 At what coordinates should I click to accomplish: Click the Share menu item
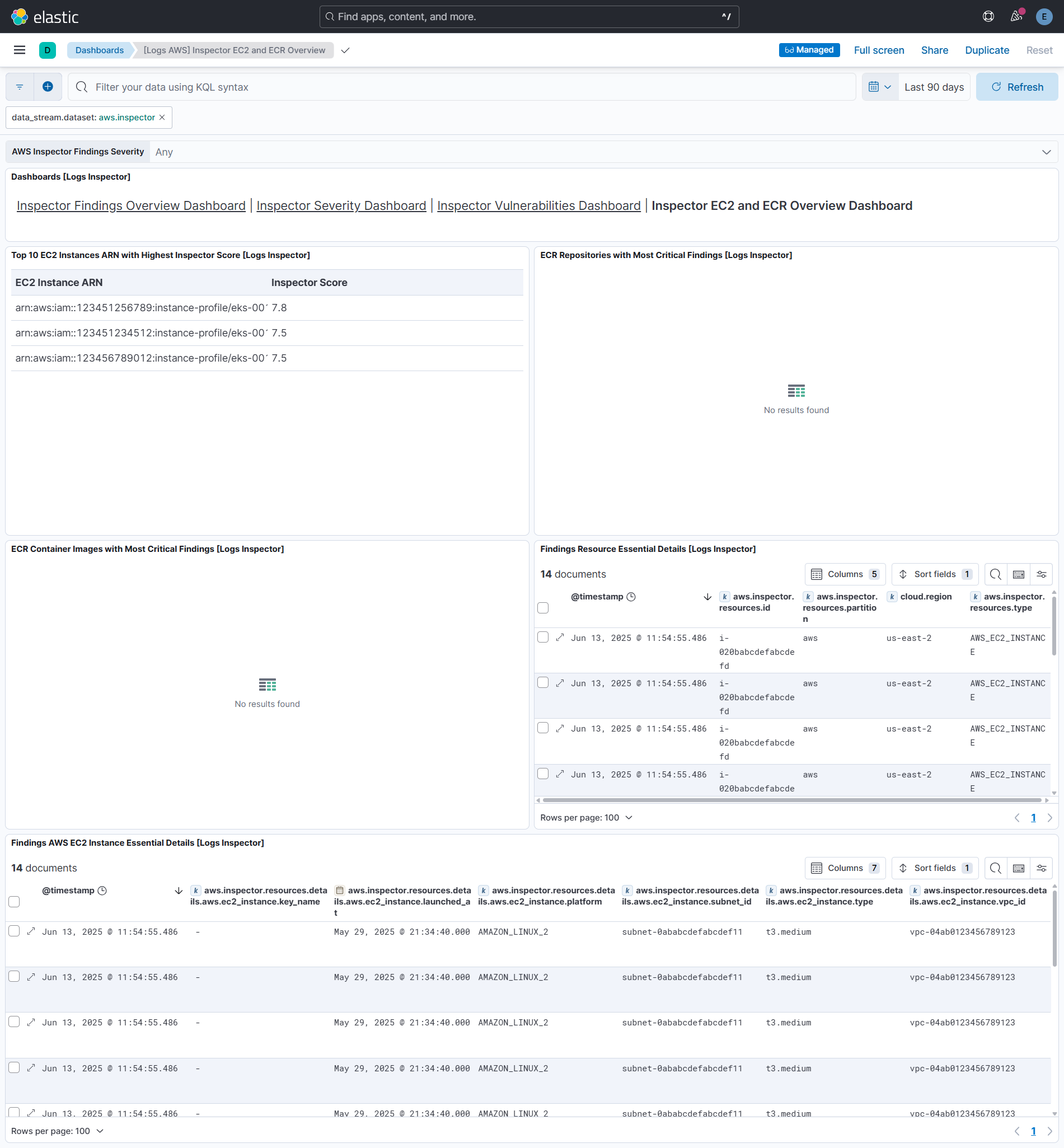(x=934, y=50)
